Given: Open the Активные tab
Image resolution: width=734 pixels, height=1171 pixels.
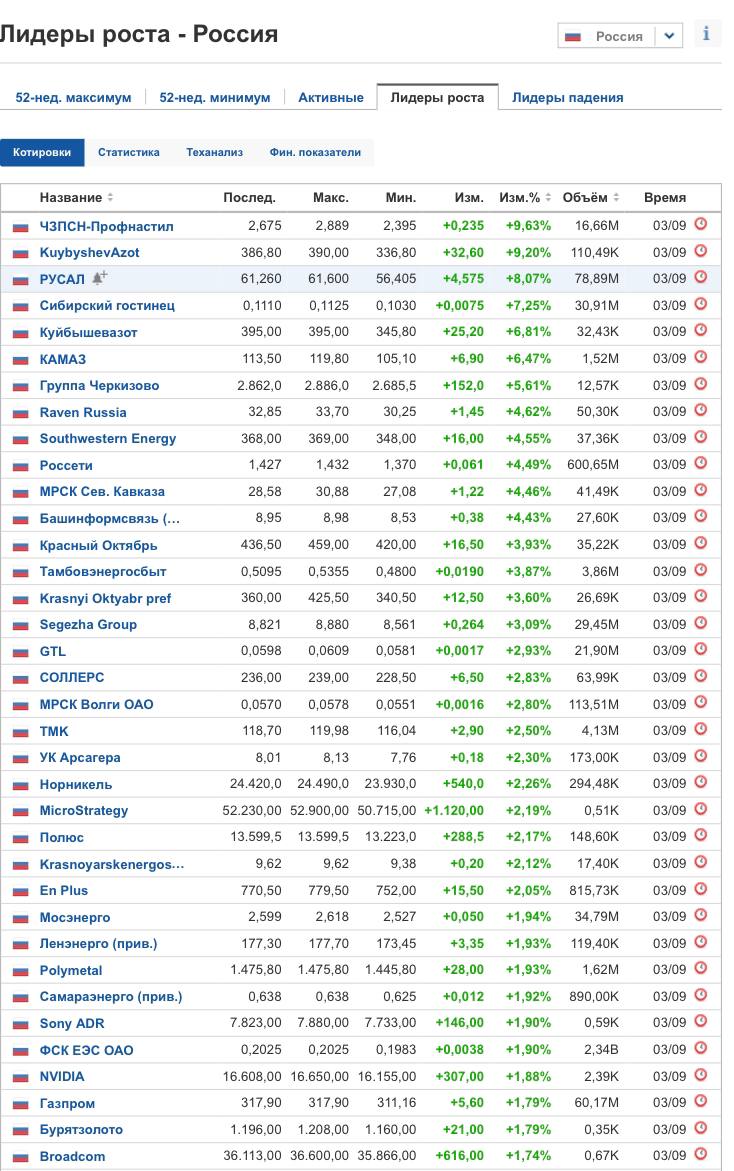Looking at the screenshot, I should click(331, 98).
